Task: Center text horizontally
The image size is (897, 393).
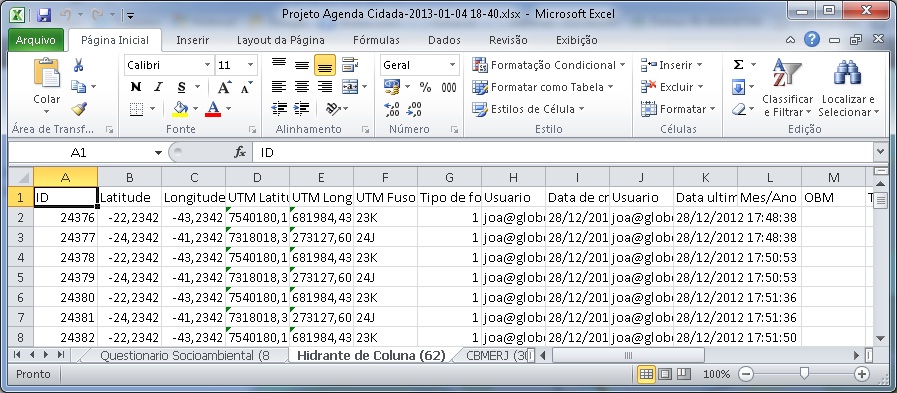Action: [x=302, y=87]
